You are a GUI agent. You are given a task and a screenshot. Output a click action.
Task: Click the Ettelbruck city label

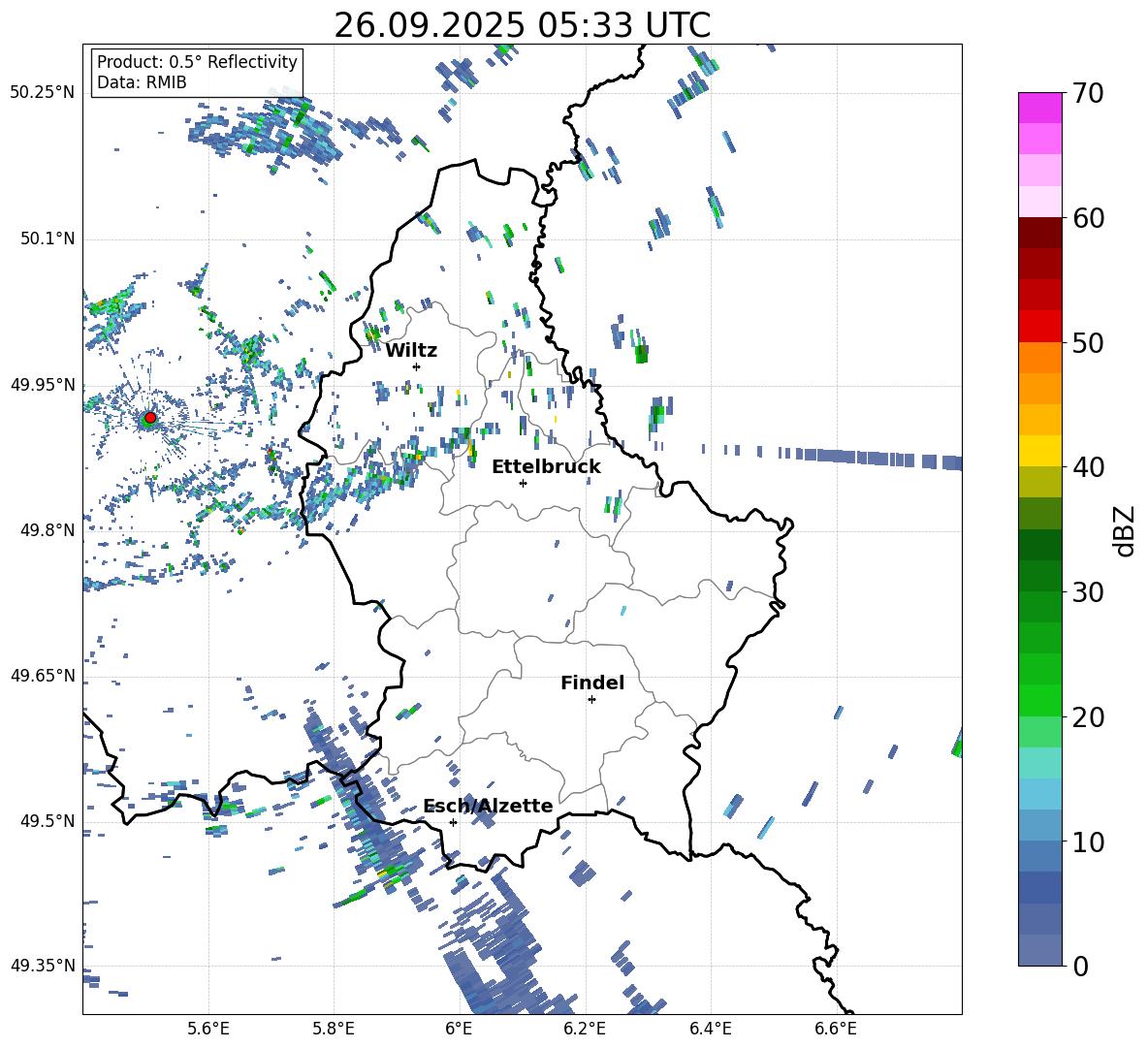coord(546,467)
